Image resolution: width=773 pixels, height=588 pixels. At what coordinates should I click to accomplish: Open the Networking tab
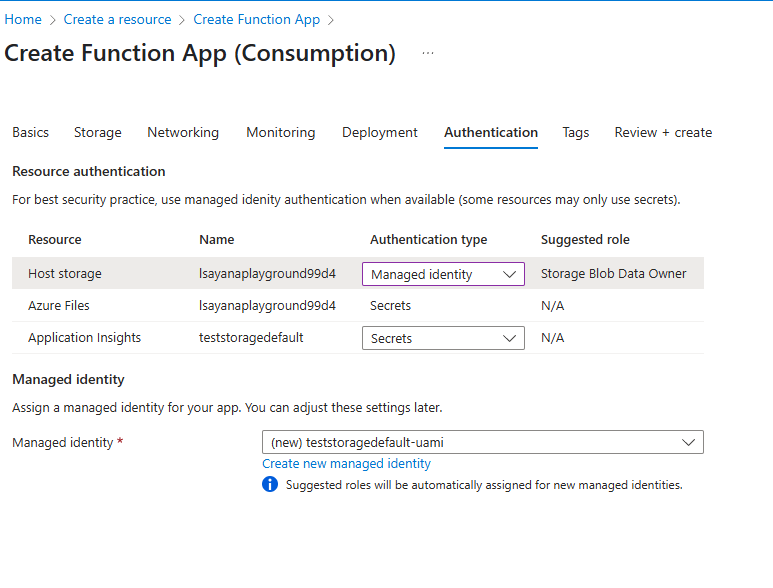(183, 132)
